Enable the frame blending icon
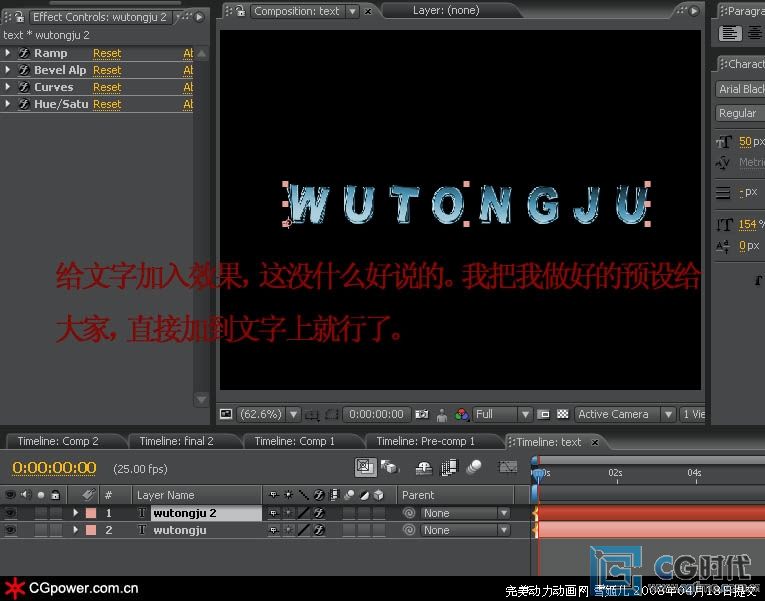Image resolution: width=765 pixels, height=601 pixels. (449, 467)
